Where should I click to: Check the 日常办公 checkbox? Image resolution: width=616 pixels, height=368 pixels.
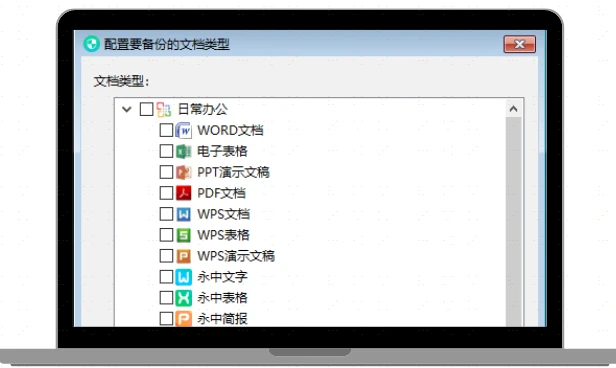click(x=147, y=109)
